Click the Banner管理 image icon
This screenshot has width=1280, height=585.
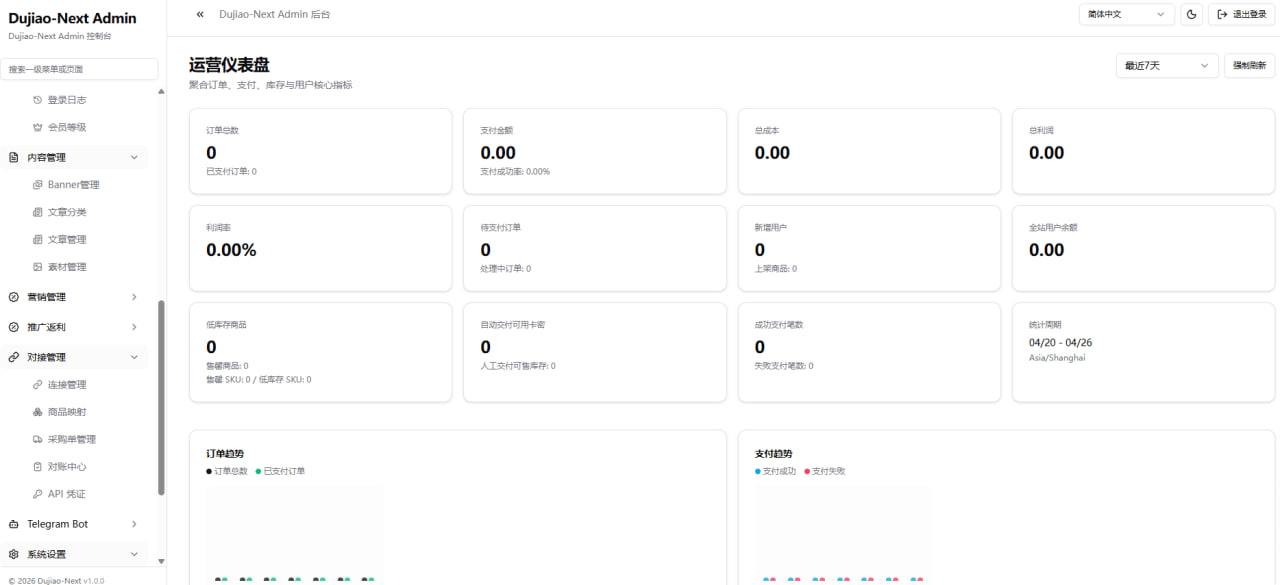pyautogui.click(x=38, y=185)
